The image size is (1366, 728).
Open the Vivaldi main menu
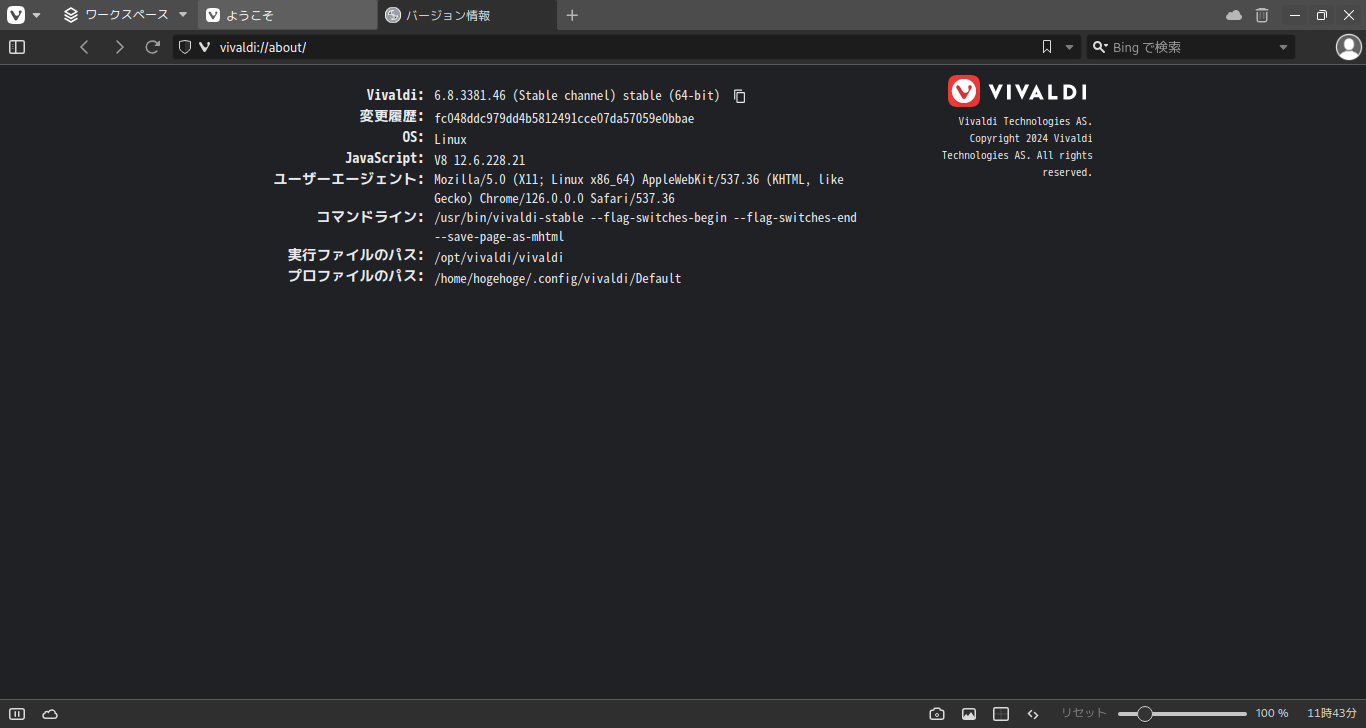click(x=24, y=15)
